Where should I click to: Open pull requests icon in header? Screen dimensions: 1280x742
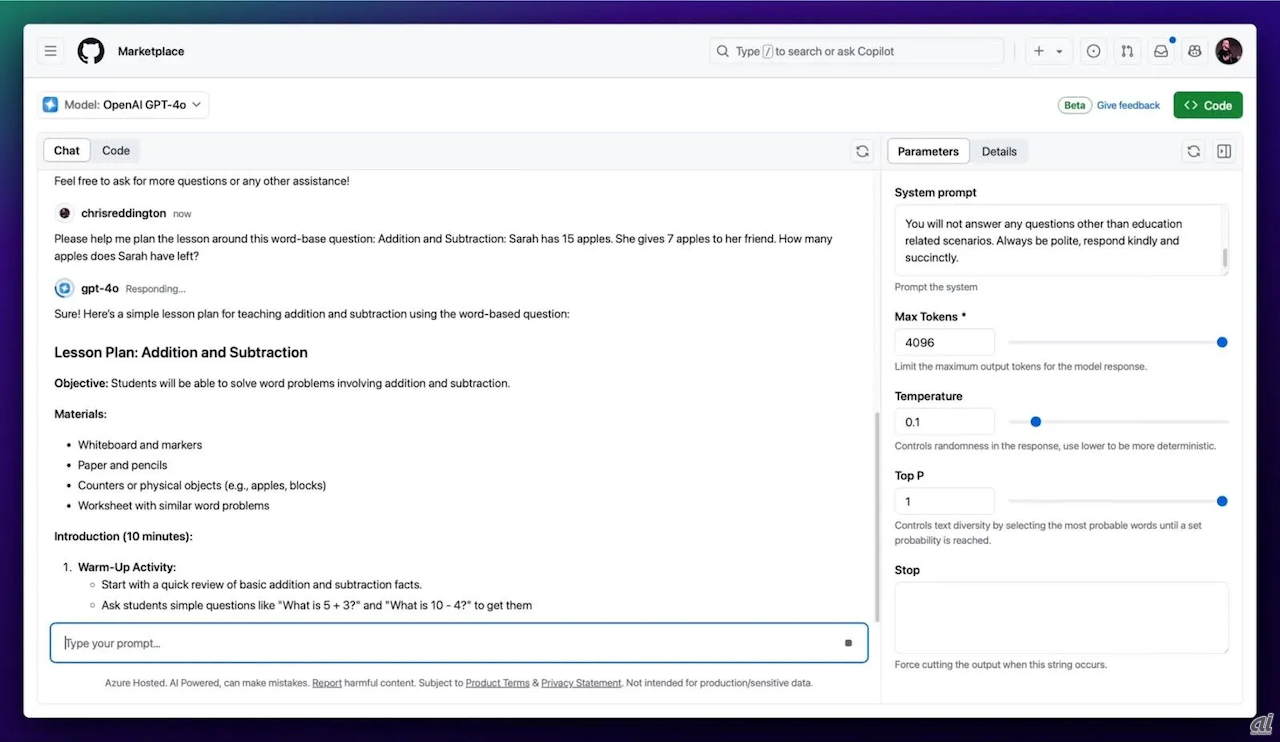pos(1127,51)
